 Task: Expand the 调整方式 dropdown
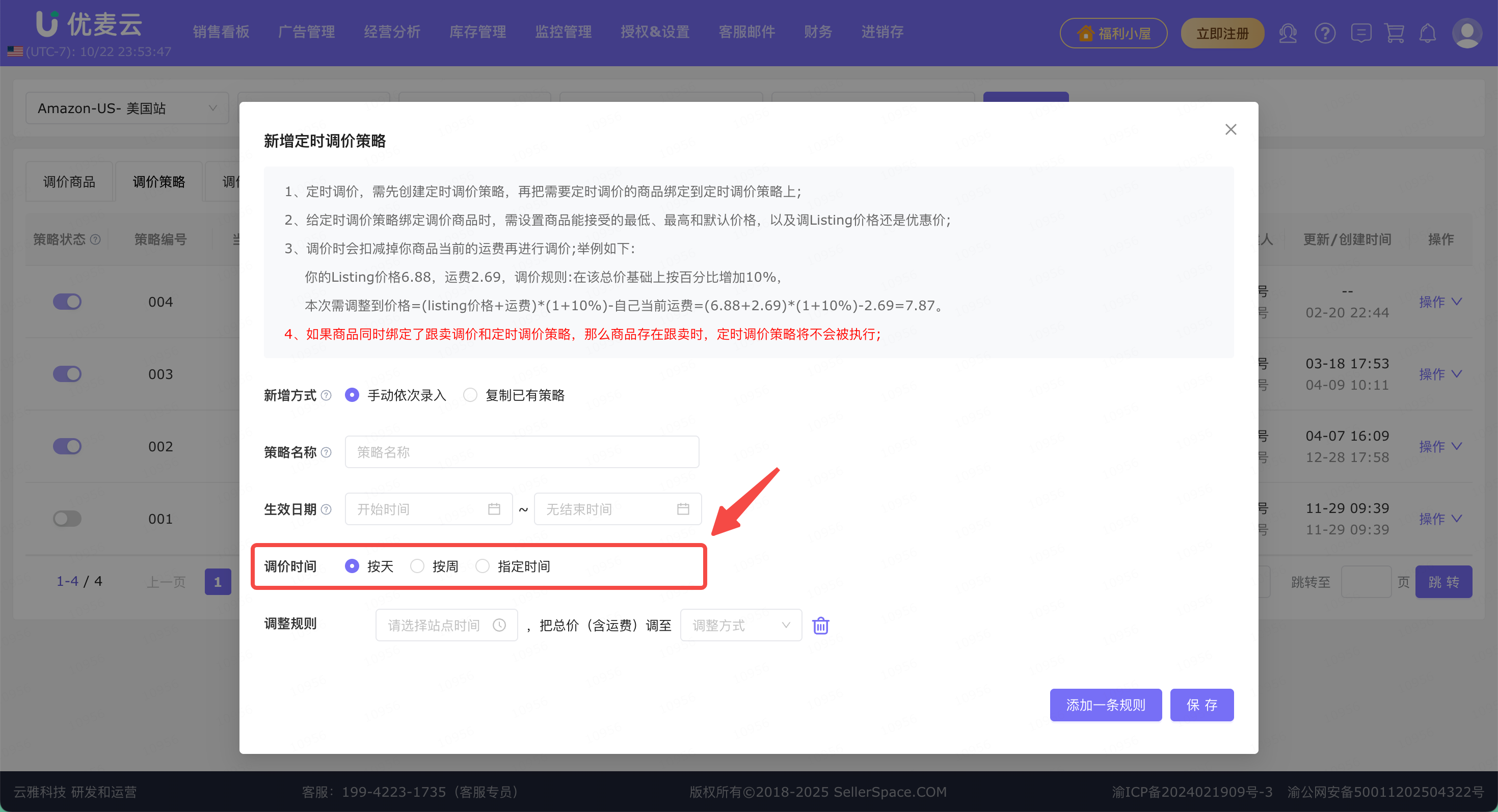point(740,626)
